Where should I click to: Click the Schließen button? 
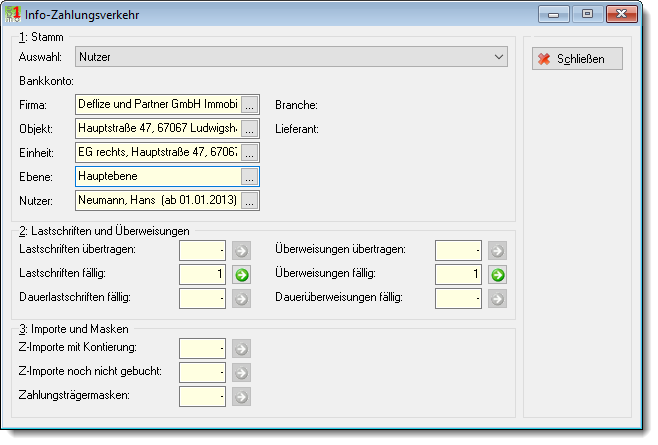tap(577, 59)
